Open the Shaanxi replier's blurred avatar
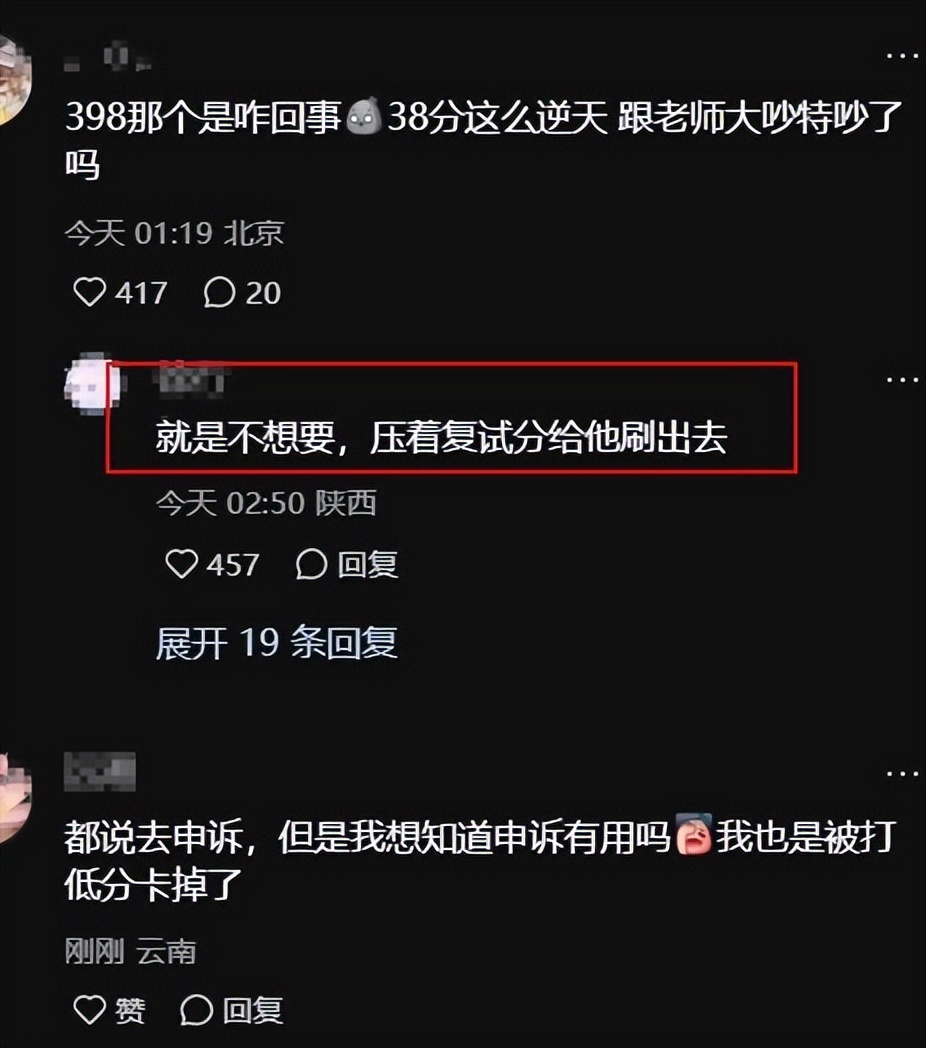 pos(92,383)
